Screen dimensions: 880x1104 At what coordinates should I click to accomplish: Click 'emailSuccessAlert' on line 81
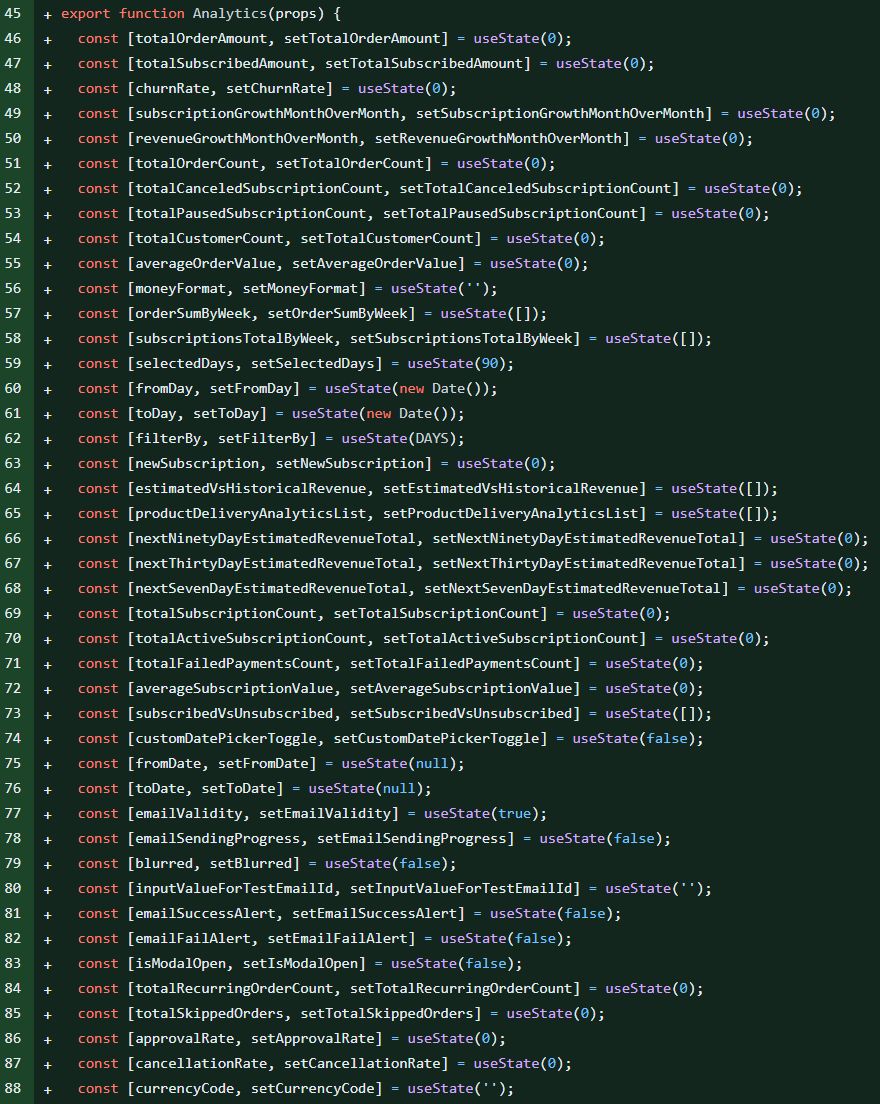point(206,913)
